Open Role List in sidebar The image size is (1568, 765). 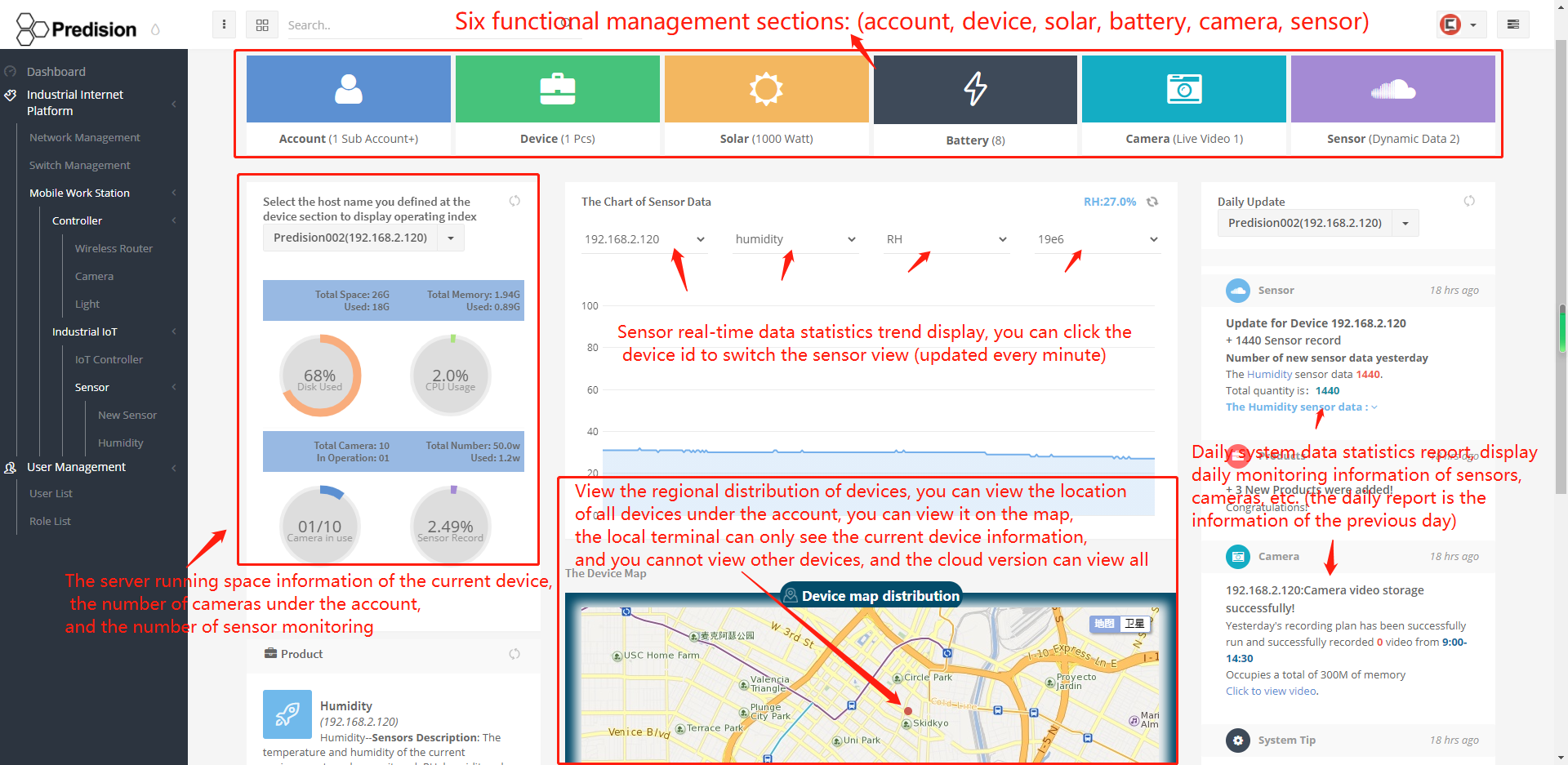point(50,521)
